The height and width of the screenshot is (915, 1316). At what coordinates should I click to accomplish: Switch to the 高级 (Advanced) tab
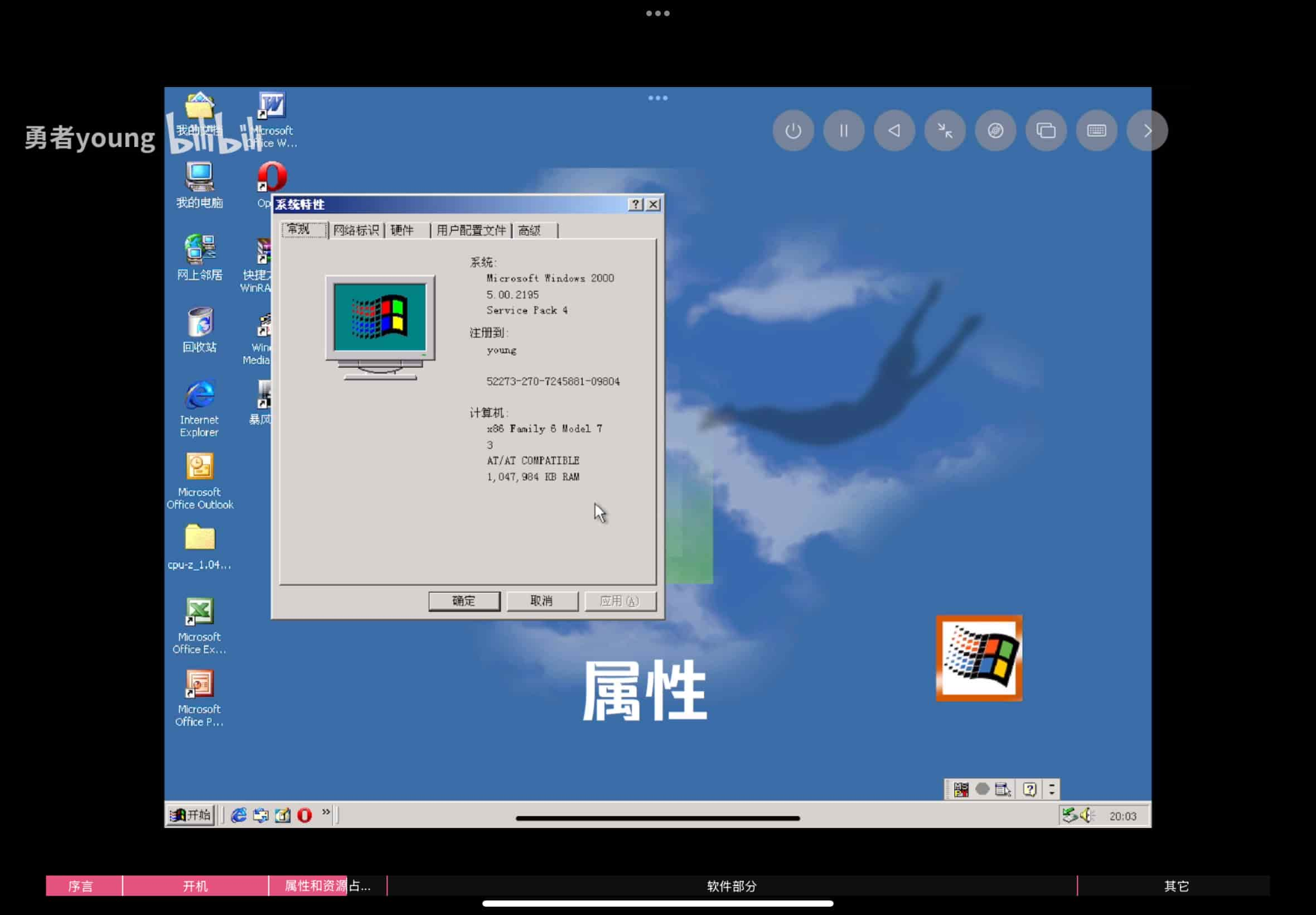(535, 230)
